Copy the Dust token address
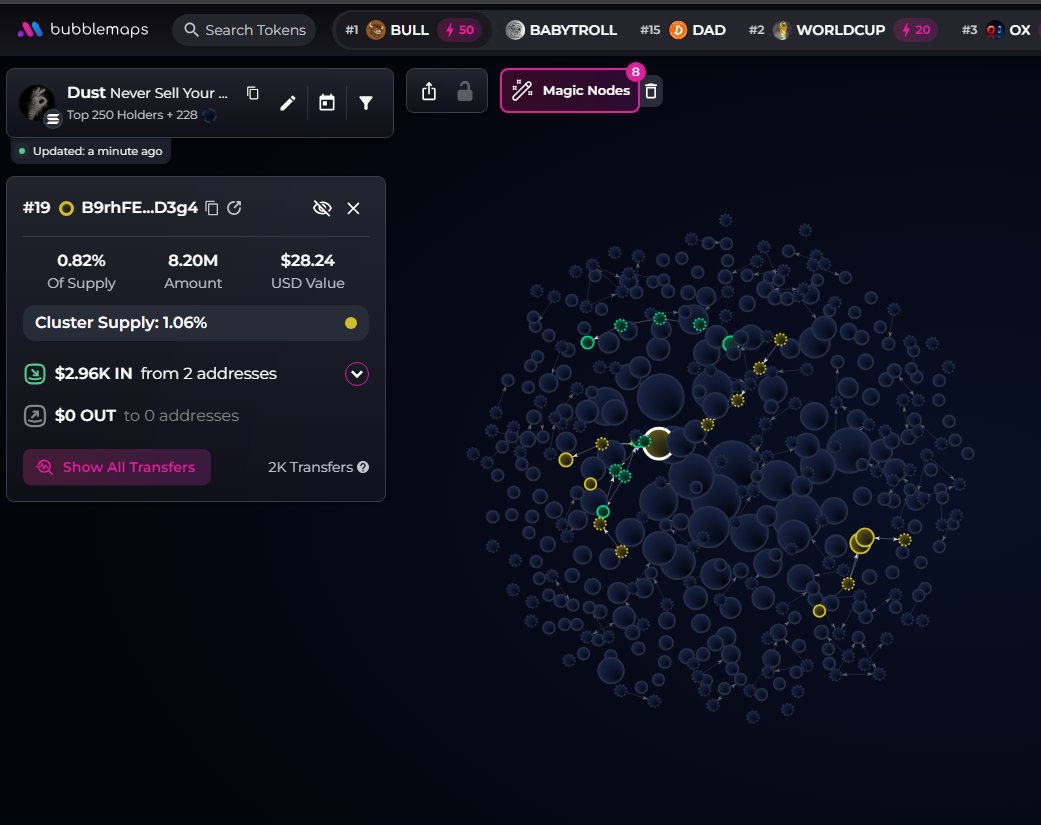 [252, 93]
